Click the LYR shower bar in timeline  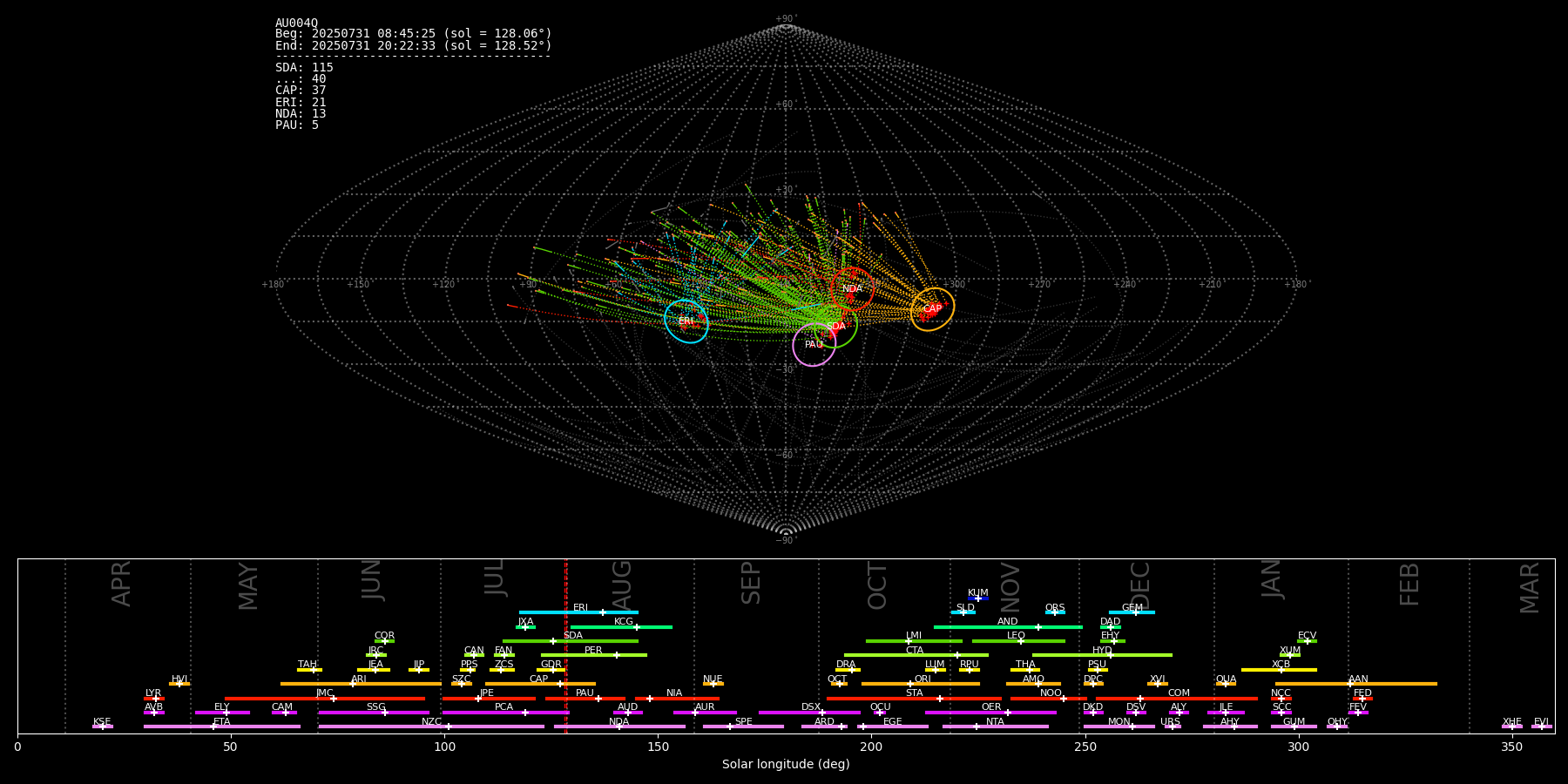click(x=154, y=698)
